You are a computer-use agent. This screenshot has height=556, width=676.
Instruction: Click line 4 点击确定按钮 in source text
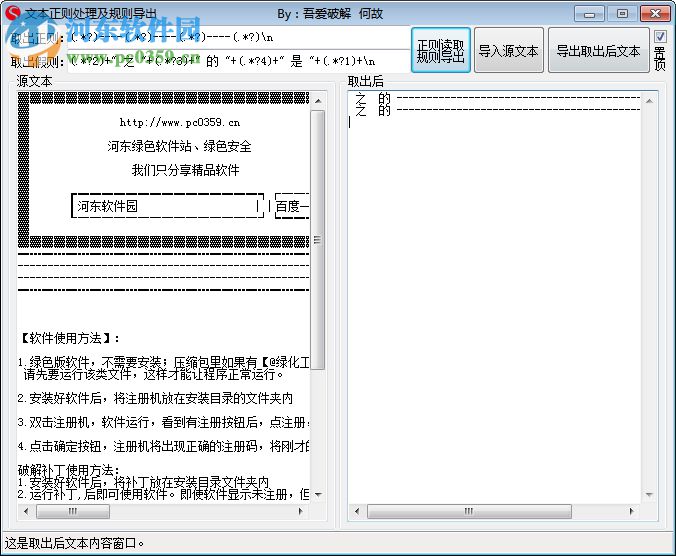coord(164,446)
